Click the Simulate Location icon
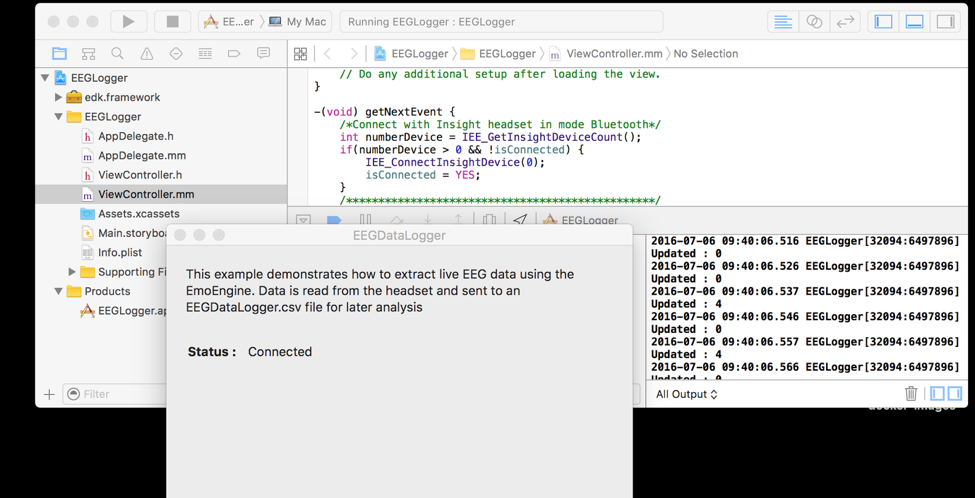Viewport: 975px width, 498px height. coord(520,220)
